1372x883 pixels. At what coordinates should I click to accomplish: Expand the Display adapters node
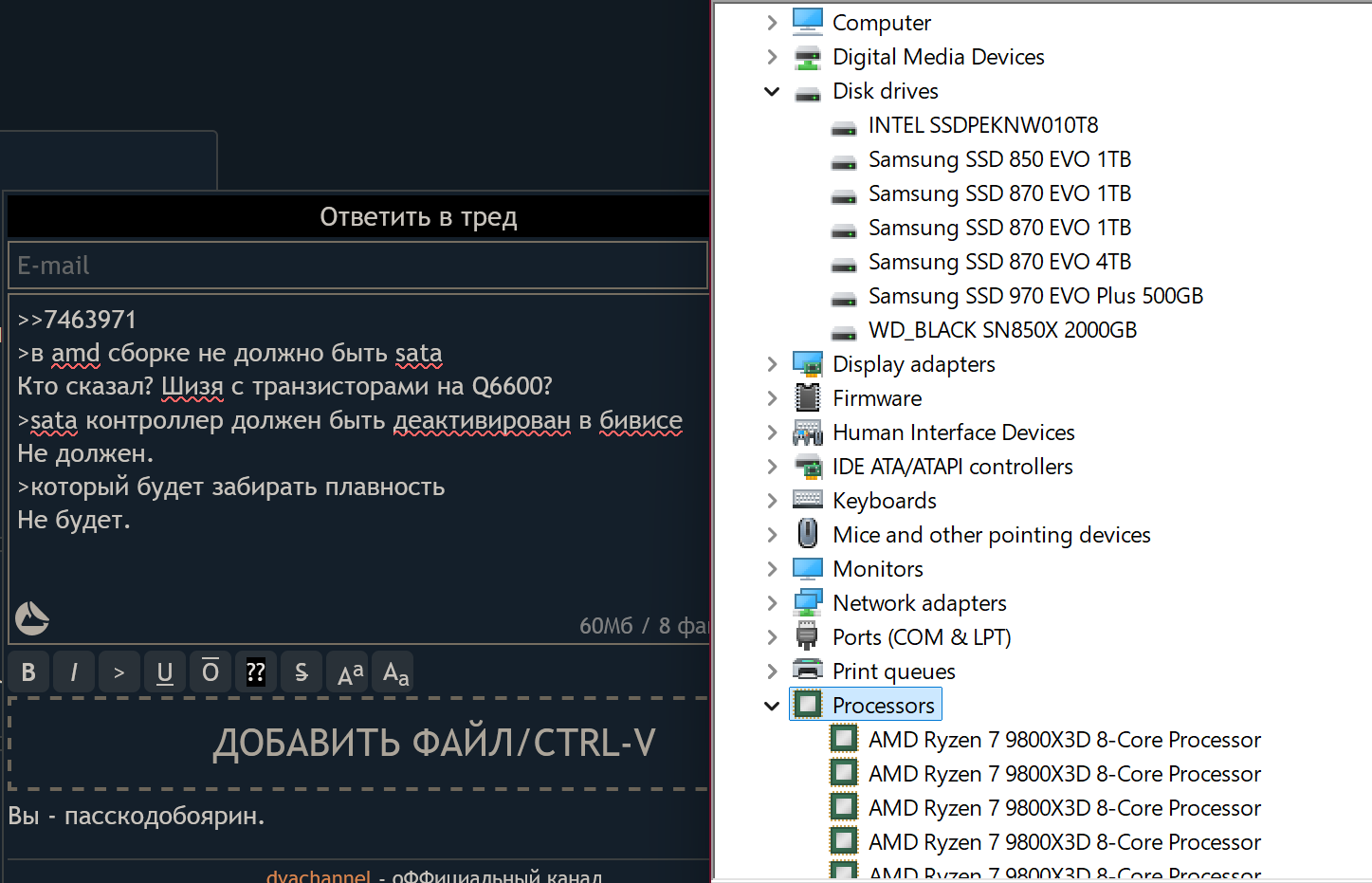(772, 364)
